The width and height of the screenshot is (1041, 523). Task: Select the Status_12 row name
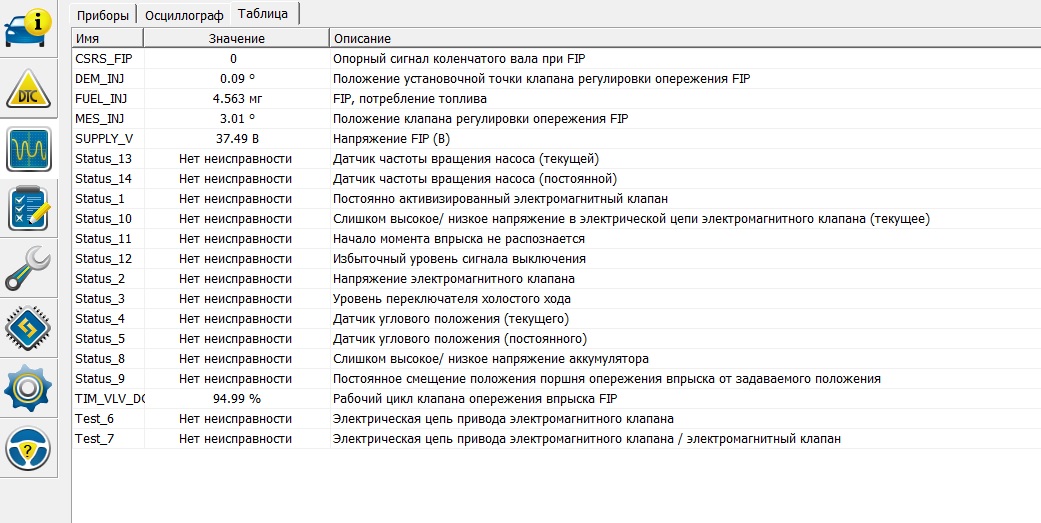(103, 258)
